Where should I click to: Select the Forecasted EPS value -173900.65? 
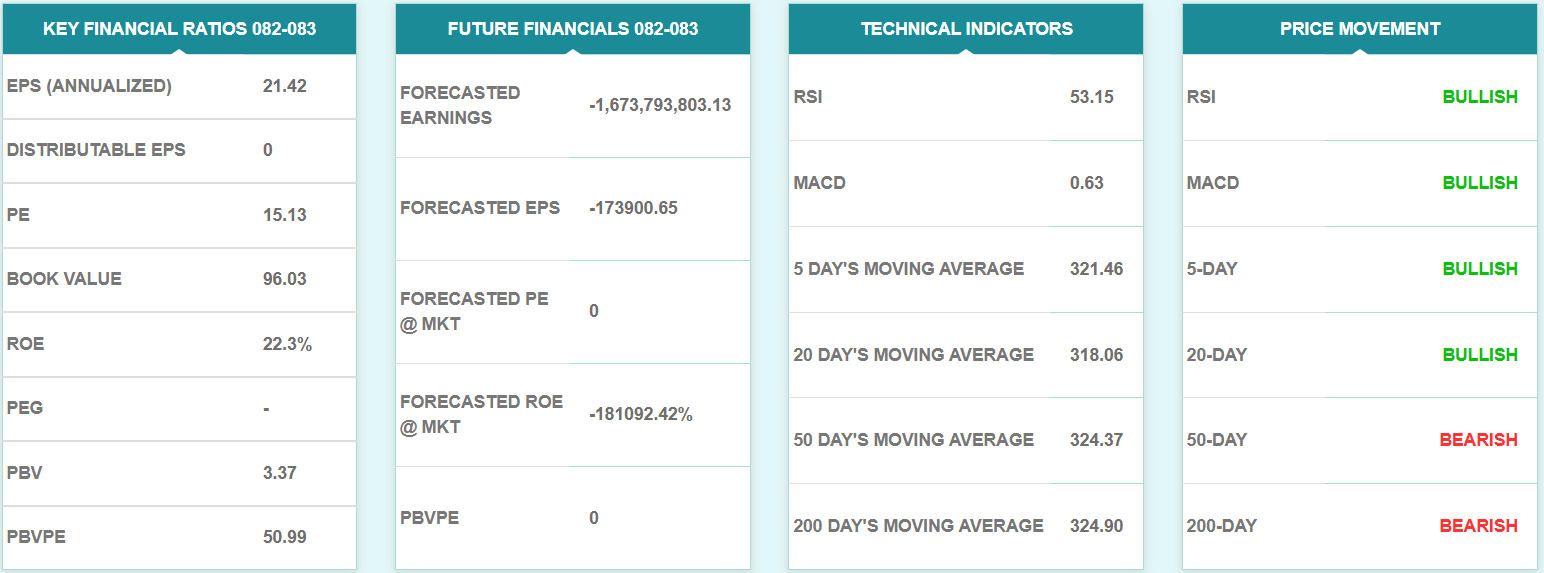(633, 208)
